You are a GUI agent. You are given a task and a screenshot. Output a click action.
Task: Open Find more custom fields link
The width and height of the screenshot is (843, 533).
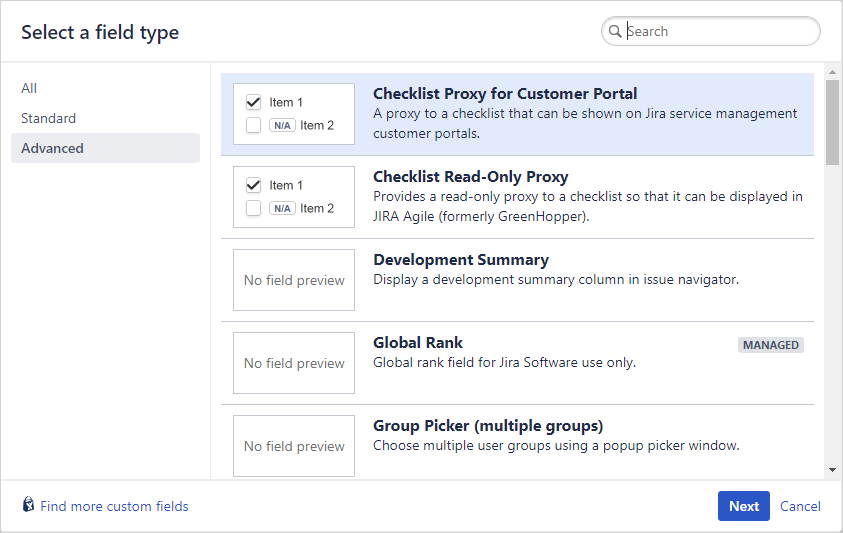[114, 506]
